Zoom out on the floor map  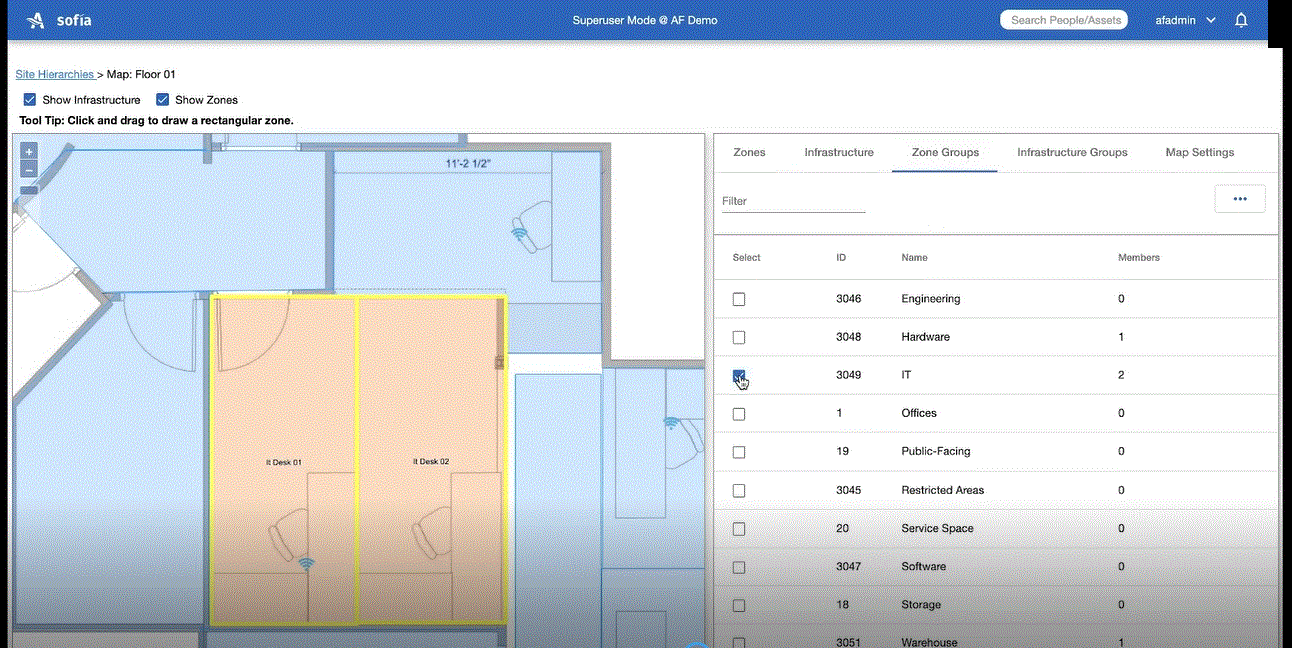tap(28, 167)
